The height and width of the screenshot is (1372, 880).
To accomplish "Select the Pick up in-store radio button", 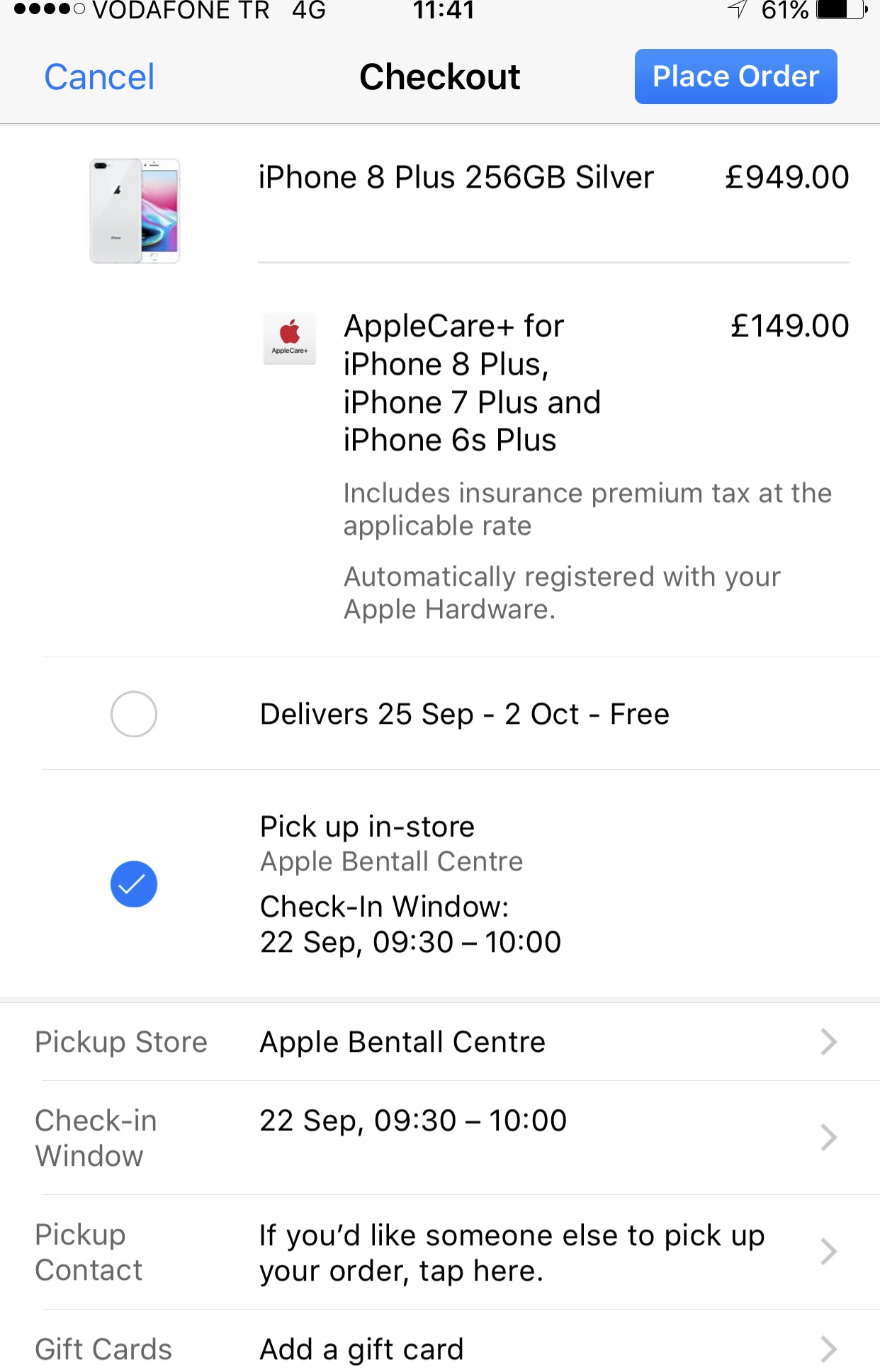I will [x=133, y=884].
